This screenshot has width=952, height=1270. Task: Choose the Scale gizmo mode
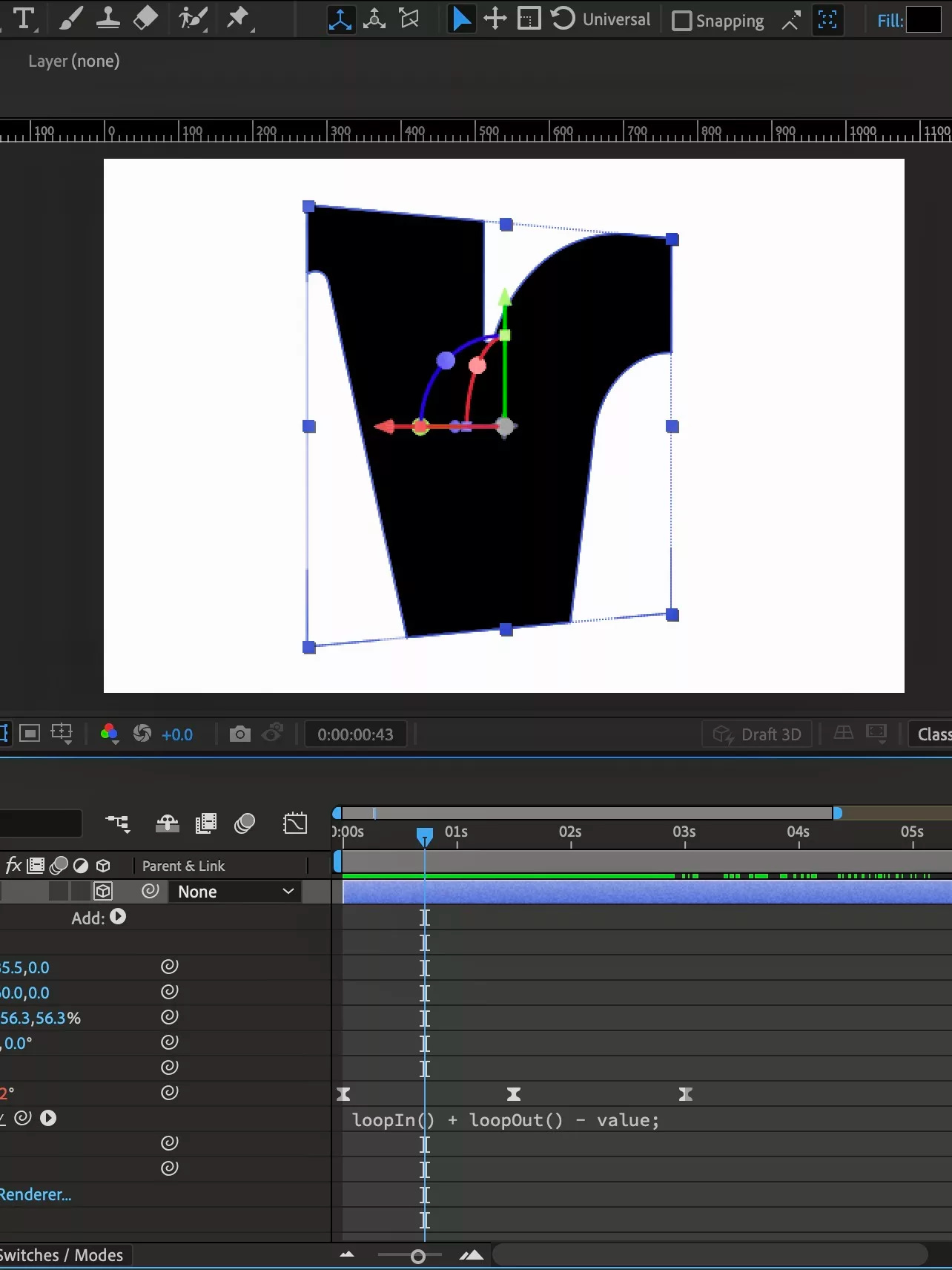pos(529,19)
